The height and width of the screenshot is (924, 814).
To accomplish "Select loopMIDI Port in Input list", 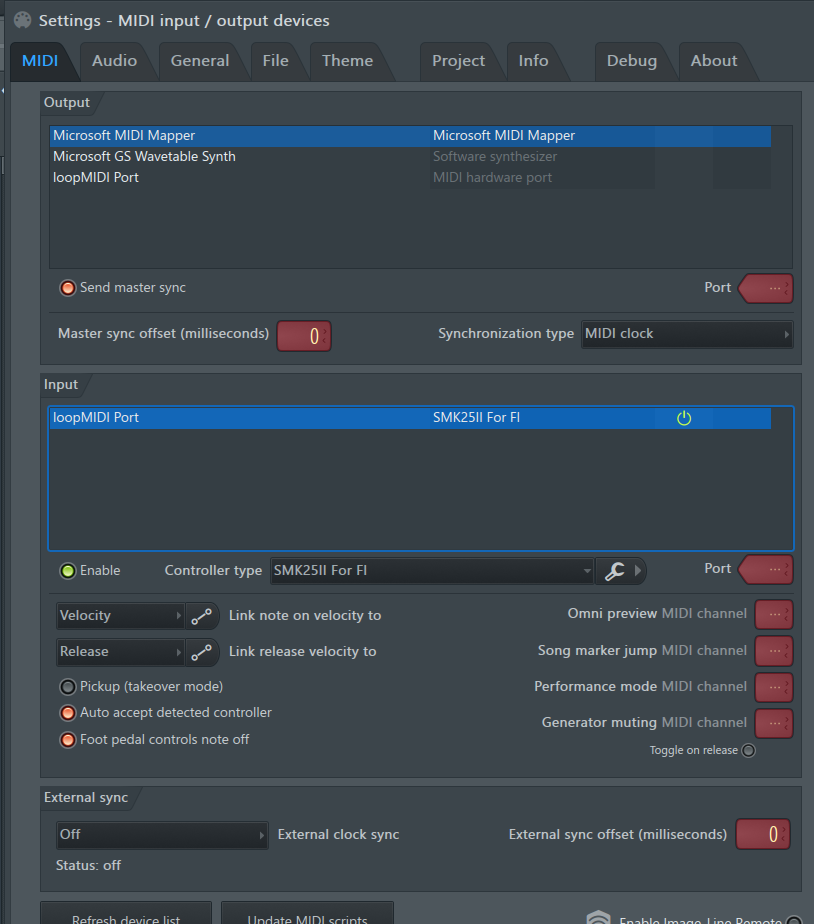I will click(410, 418).
